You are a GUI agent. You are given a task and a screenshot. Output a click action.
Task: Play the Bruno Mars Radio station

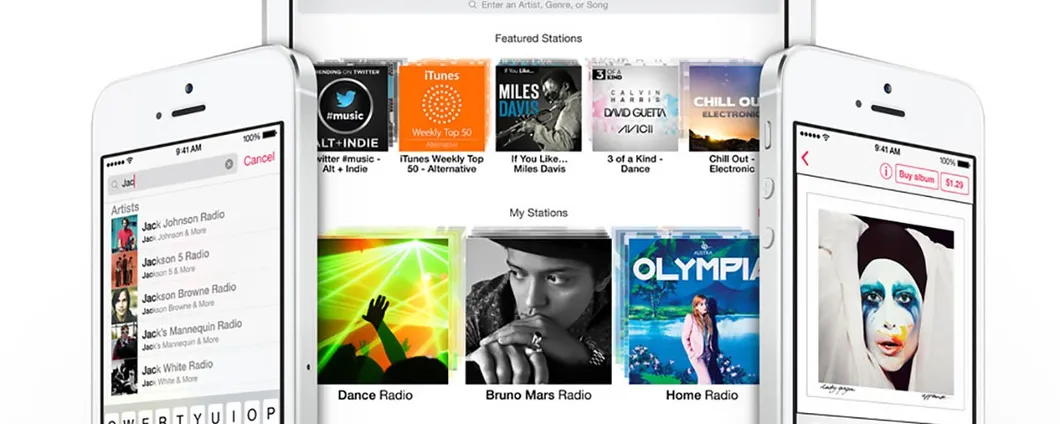[538, 311]
